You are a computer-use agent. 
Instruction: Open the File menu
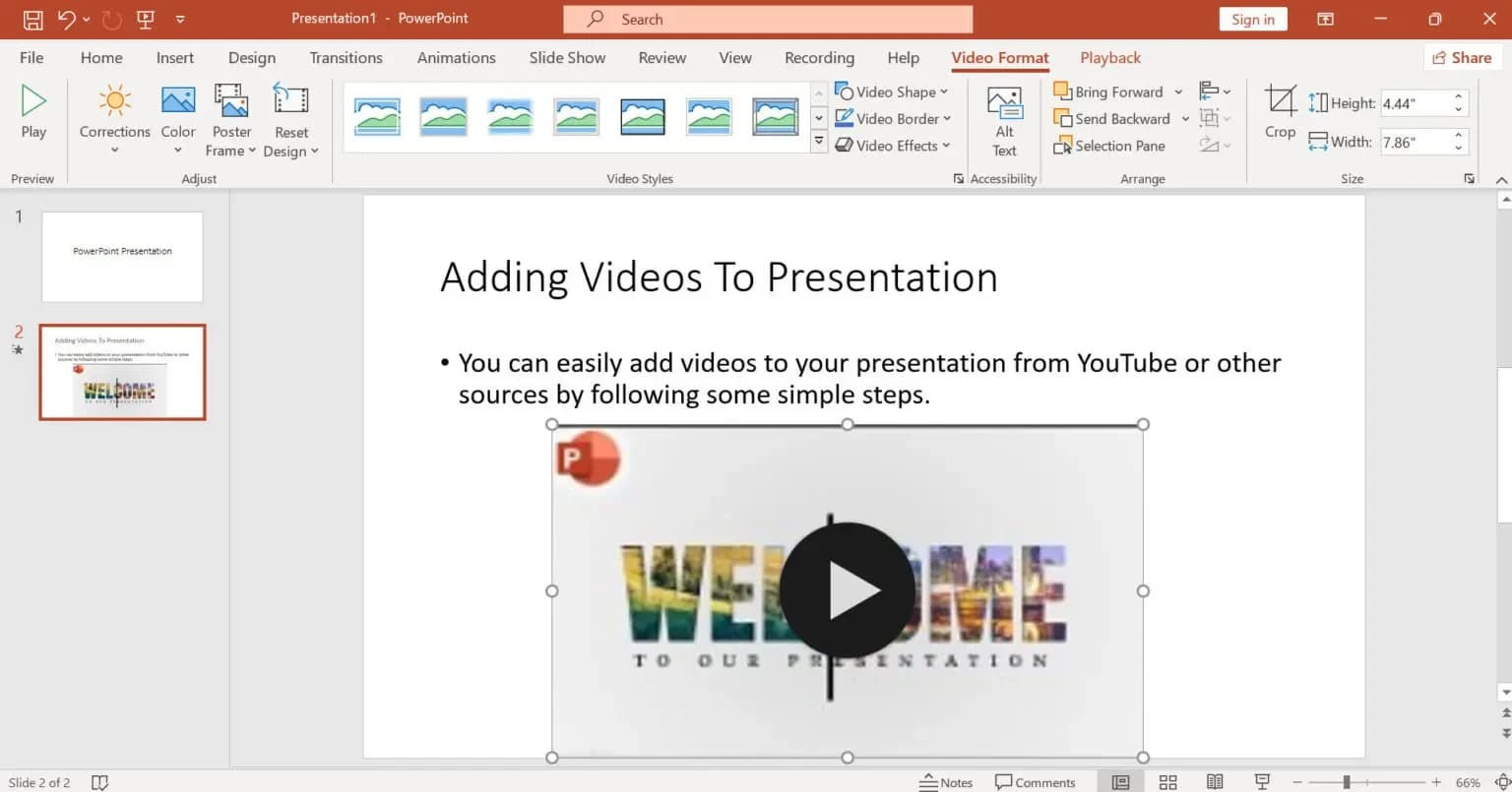(x=31, y=57)
